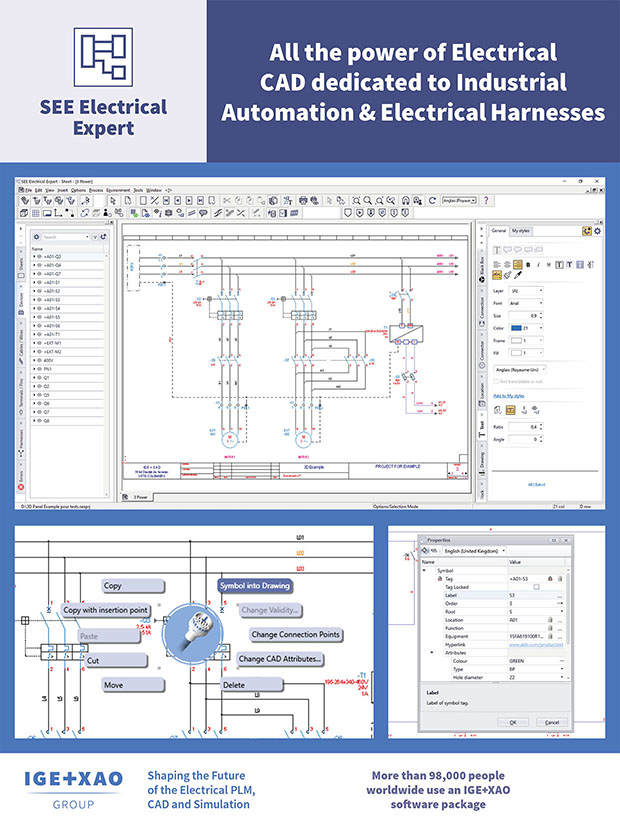Toggle visibility eye of Q1 row
Viewport: 620px width, 827px height.
click(x=40, y=378)
